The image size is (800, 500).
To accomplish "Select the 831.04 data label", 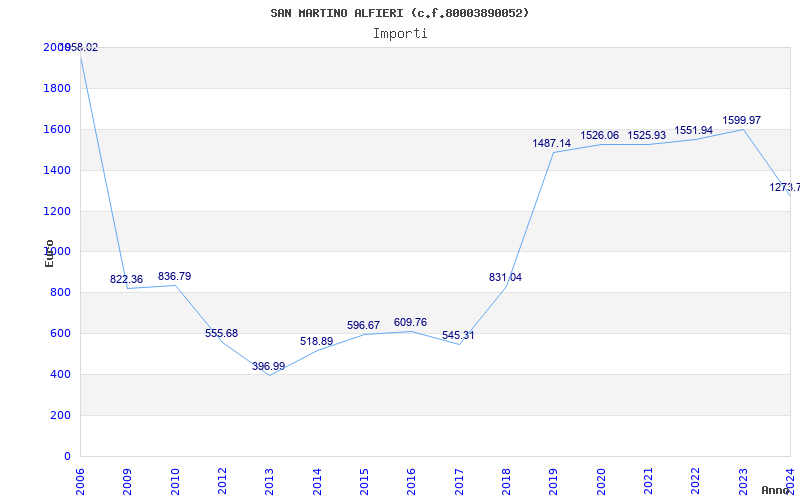I will (x=505, y=278).
